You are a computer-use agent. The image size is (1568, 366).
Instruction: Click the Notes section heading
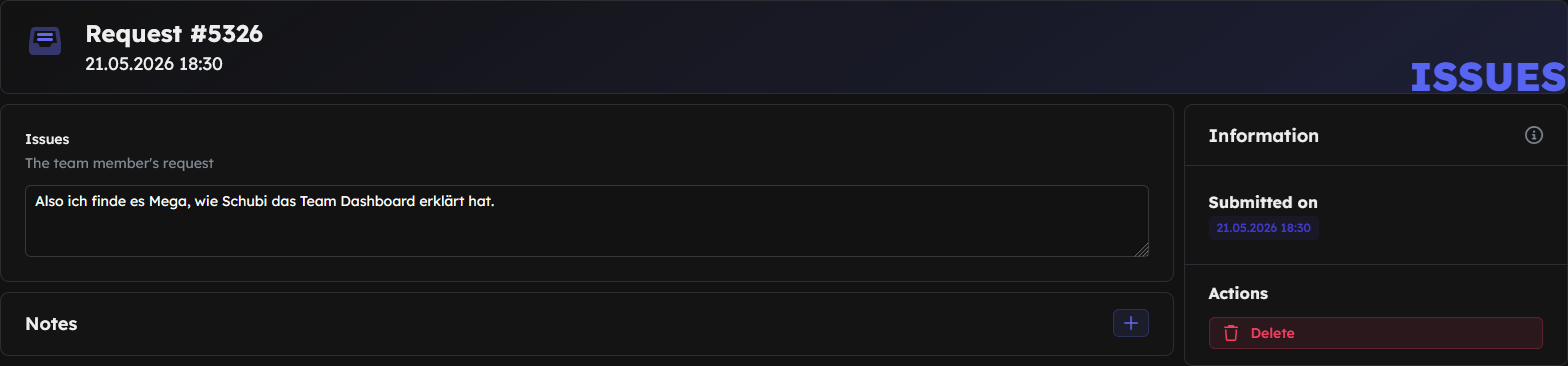click(x=51, y=324)
